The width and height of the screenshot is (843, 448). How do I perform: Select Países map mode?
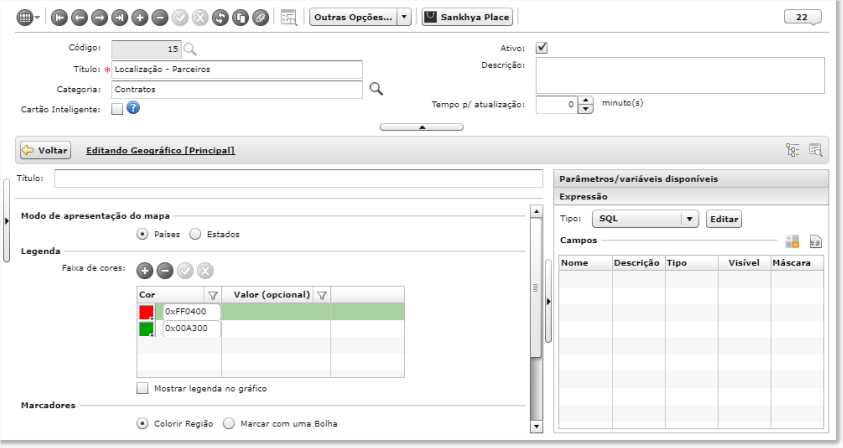[142, 234]
